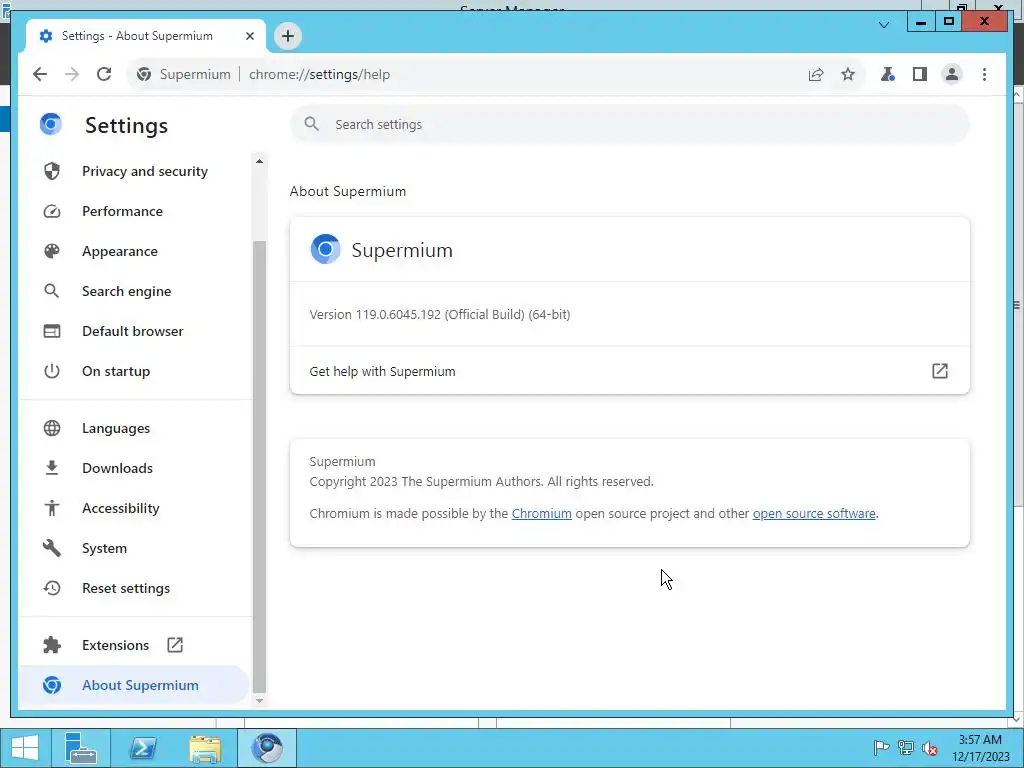This screenshot has height=768, width=1024.
Task: Open the three-dot browser menu
Action: pos(984,74)
